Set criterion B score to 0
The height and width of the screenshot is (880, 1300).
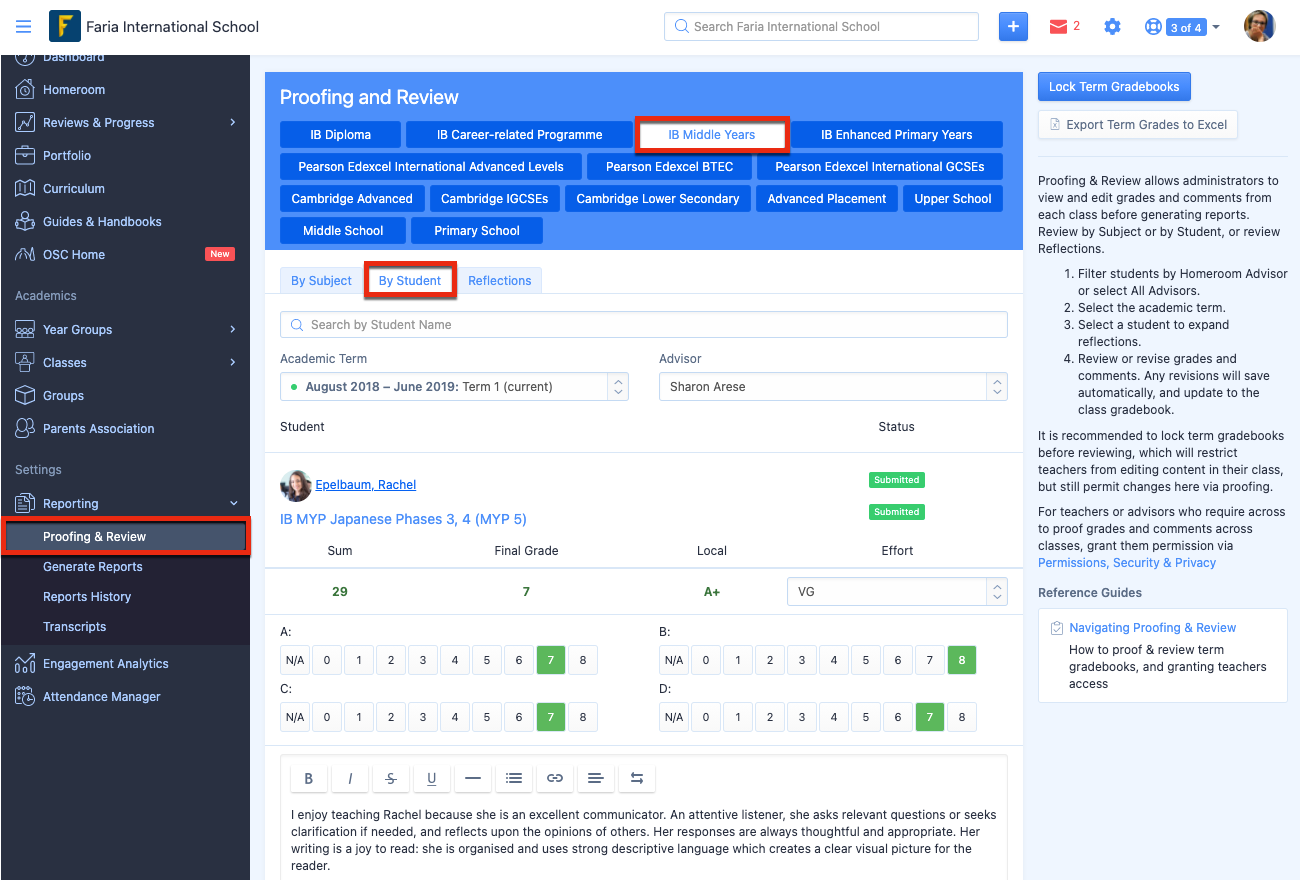pos(705,660)
